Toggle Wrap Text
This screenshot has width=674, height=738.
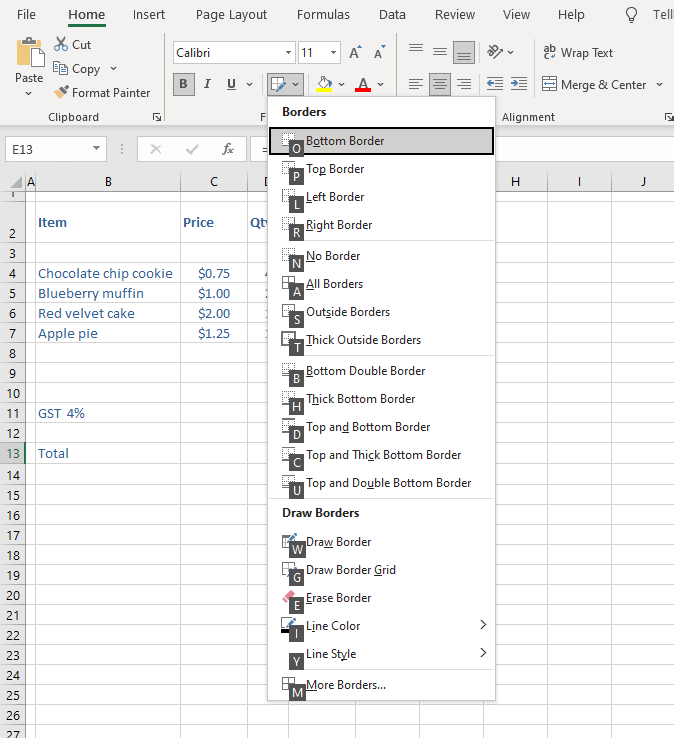578,52
